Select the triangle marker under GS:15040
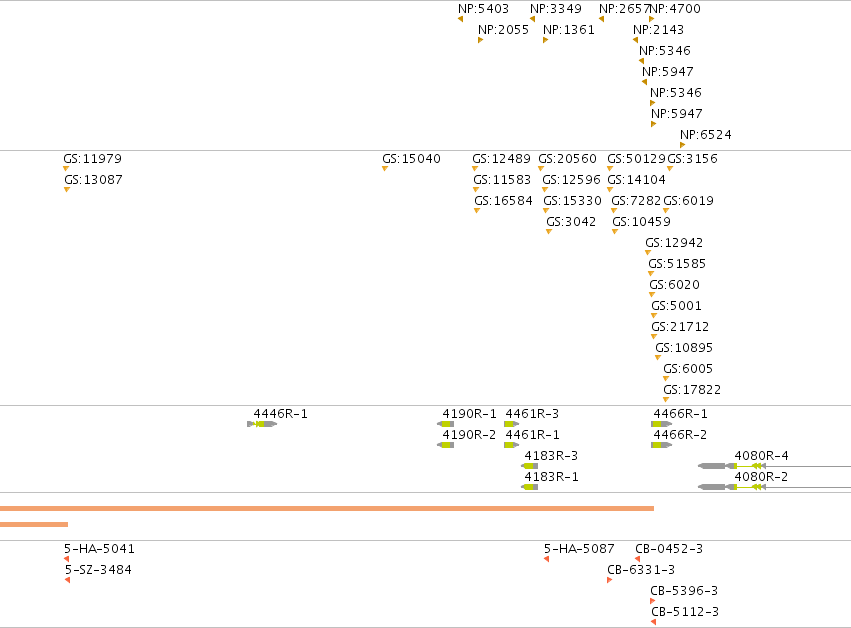Viewport: 851px width, 628px height. pyautogui.click(x=385, y=169)
